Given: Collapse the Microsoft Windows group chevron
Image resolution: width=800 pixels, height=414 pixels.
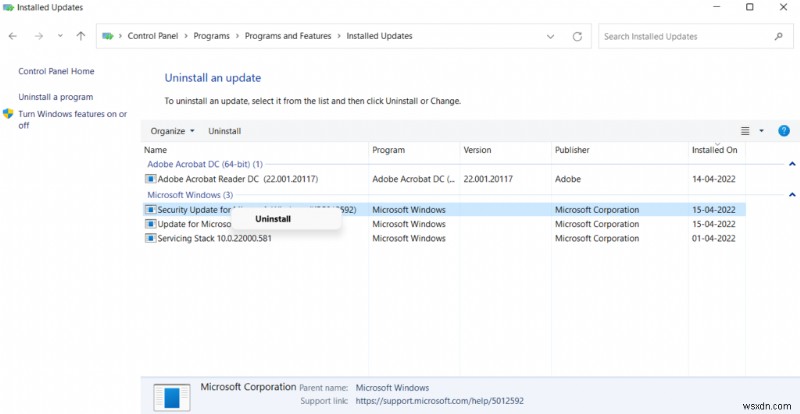Looking at the screenshot, I should tap(792, 195).
